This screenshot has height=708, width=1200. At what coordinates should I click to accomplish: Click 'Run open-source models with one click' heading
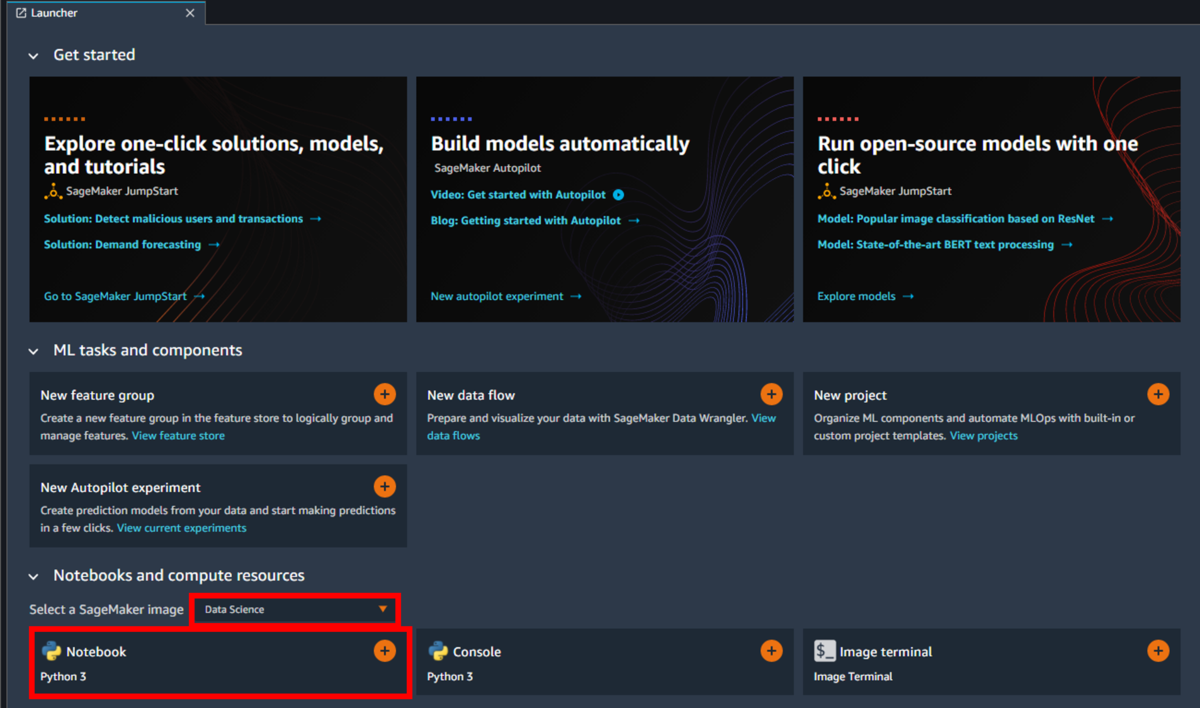click(978, 155)
